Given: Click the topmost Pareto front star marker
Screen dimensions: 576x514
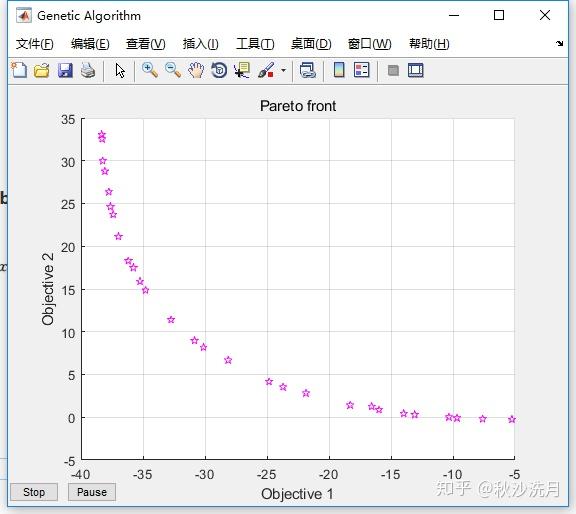Looking at the screenshot, I should [x=102, y=135].
